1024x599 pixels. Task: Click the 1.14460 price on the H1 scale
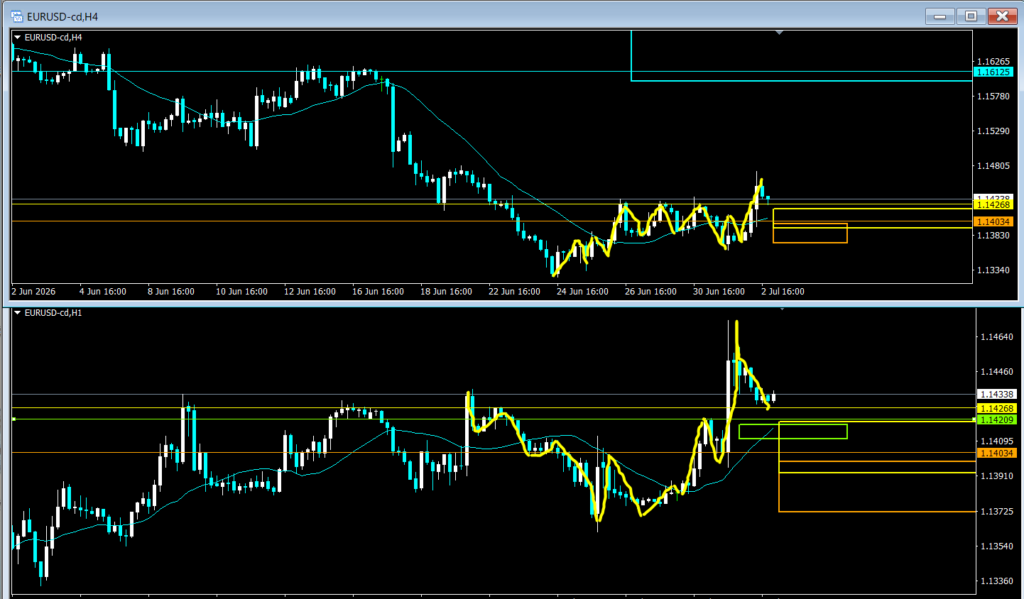pos(997,372)
